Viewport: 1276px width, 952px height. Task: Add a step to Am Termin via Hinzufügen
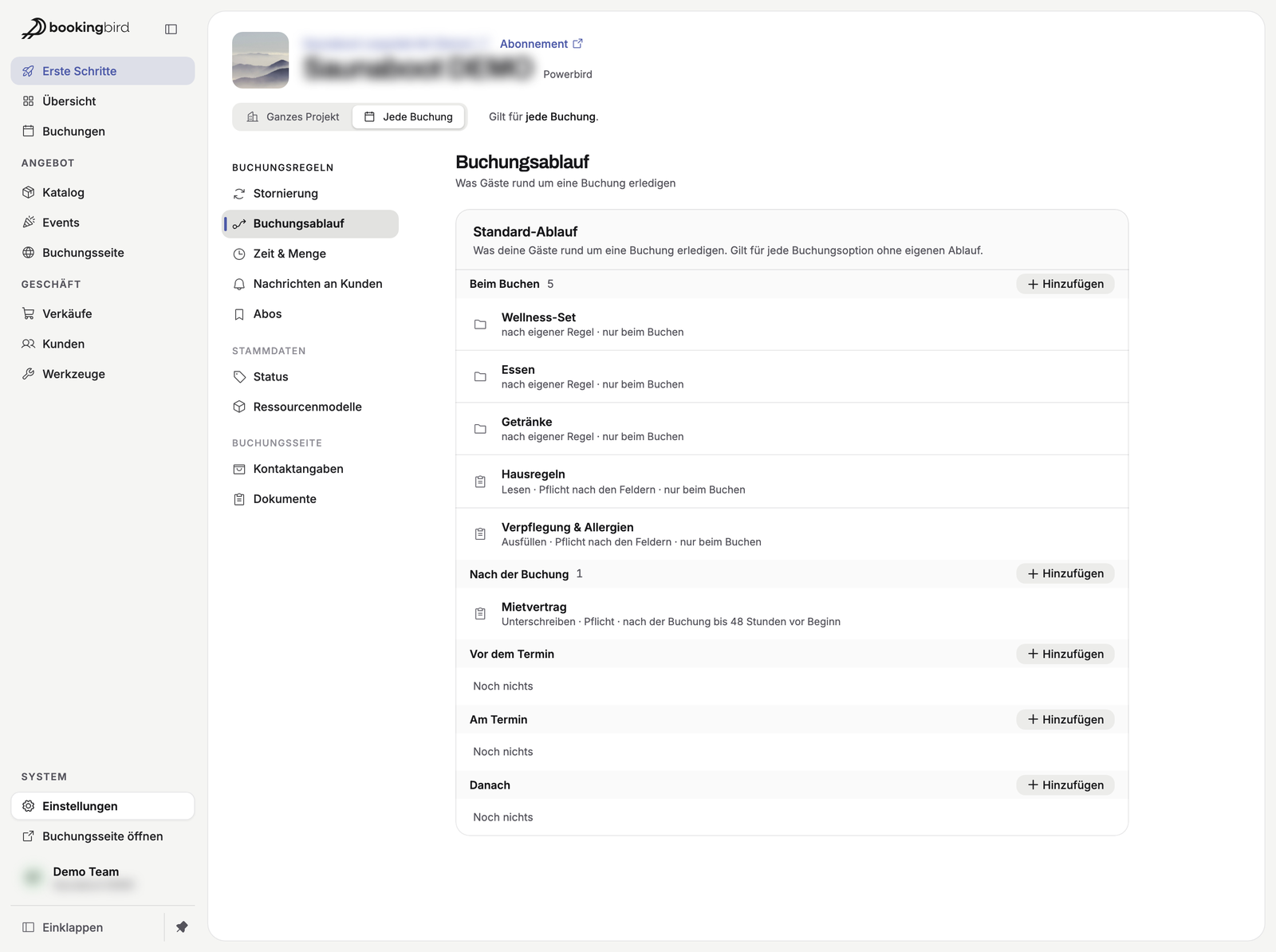click(x=1065, y=719)
